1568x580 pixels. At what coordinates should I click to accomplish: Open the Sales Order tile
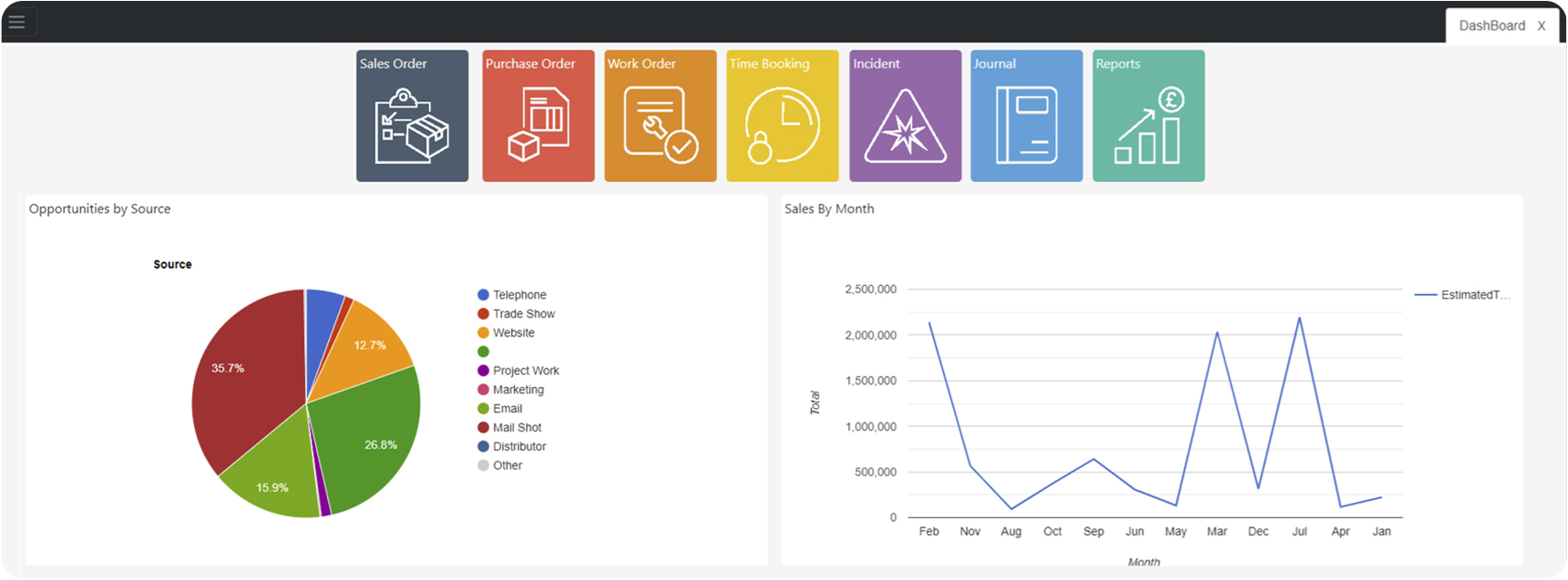[412, 117]
